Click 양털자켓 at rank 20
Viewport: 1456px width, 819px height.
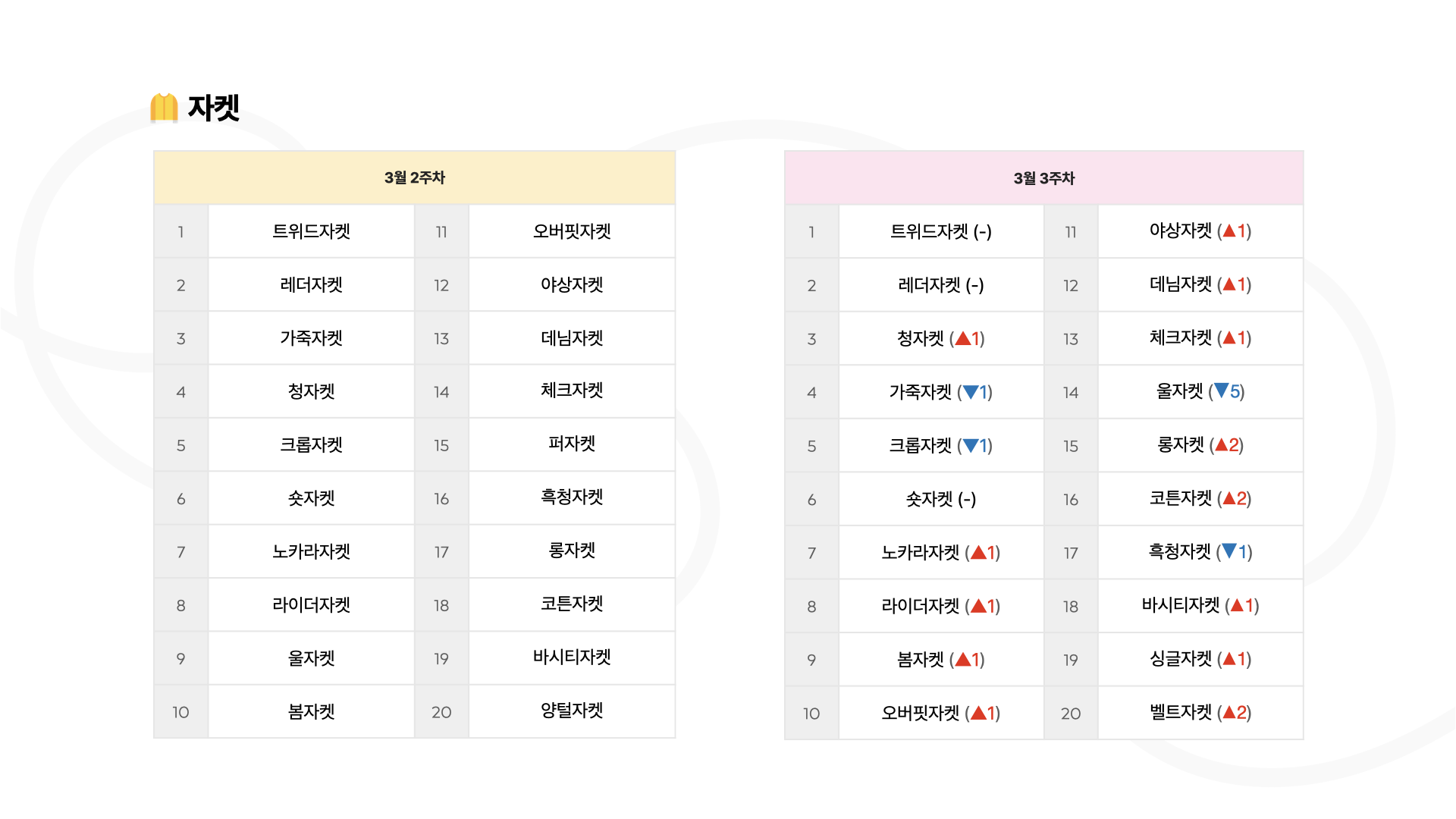pyautogui.click(x=572, y=711)
